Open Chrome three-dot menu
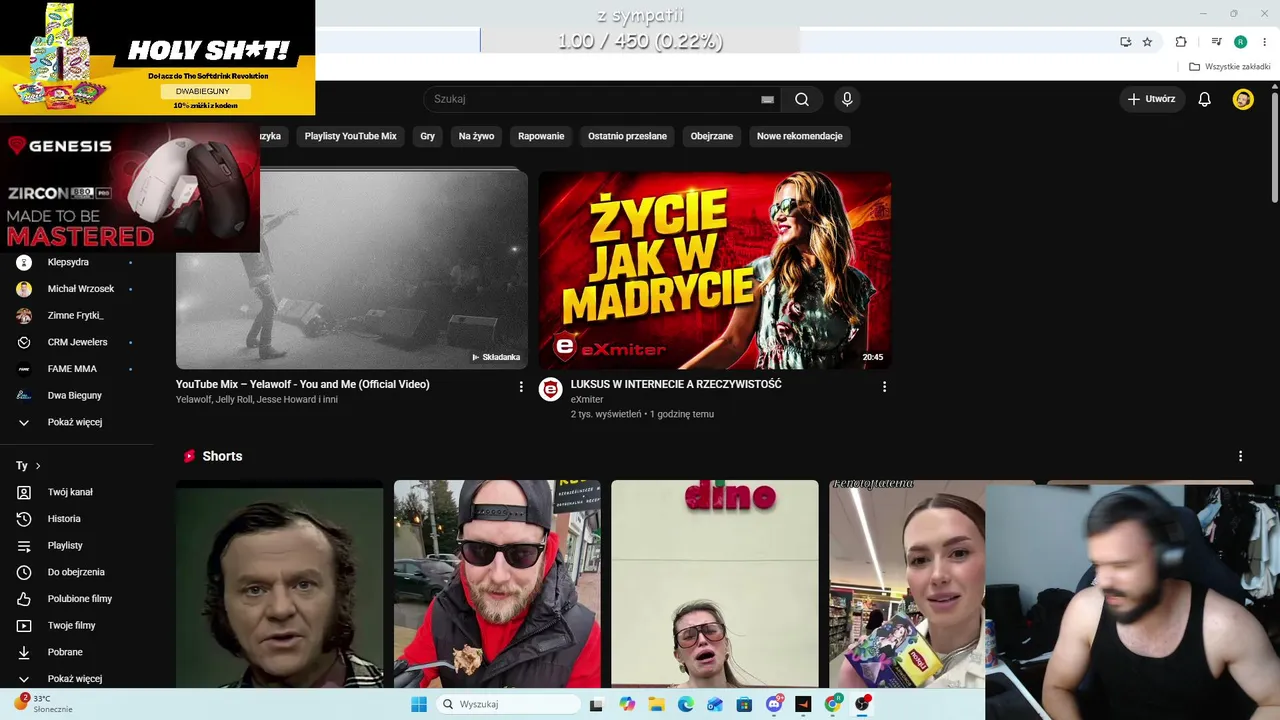The image size is (1280, 720). click(1265, 42)
